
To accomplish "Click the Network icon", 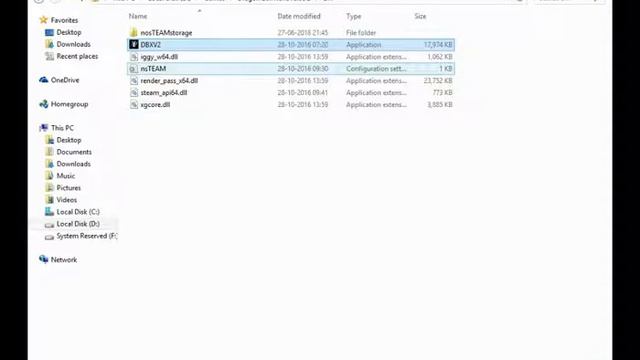I will coord(43,260).
